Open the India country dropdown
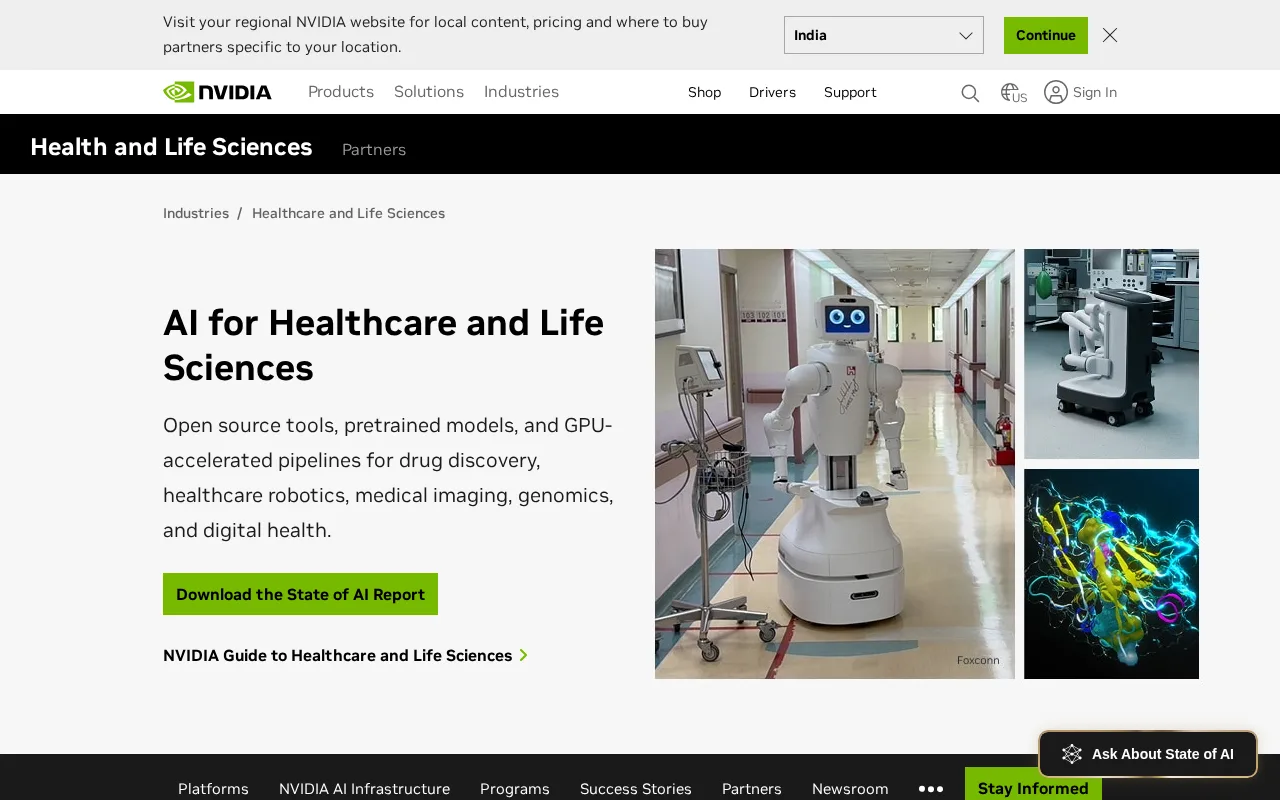 [884, 35]
